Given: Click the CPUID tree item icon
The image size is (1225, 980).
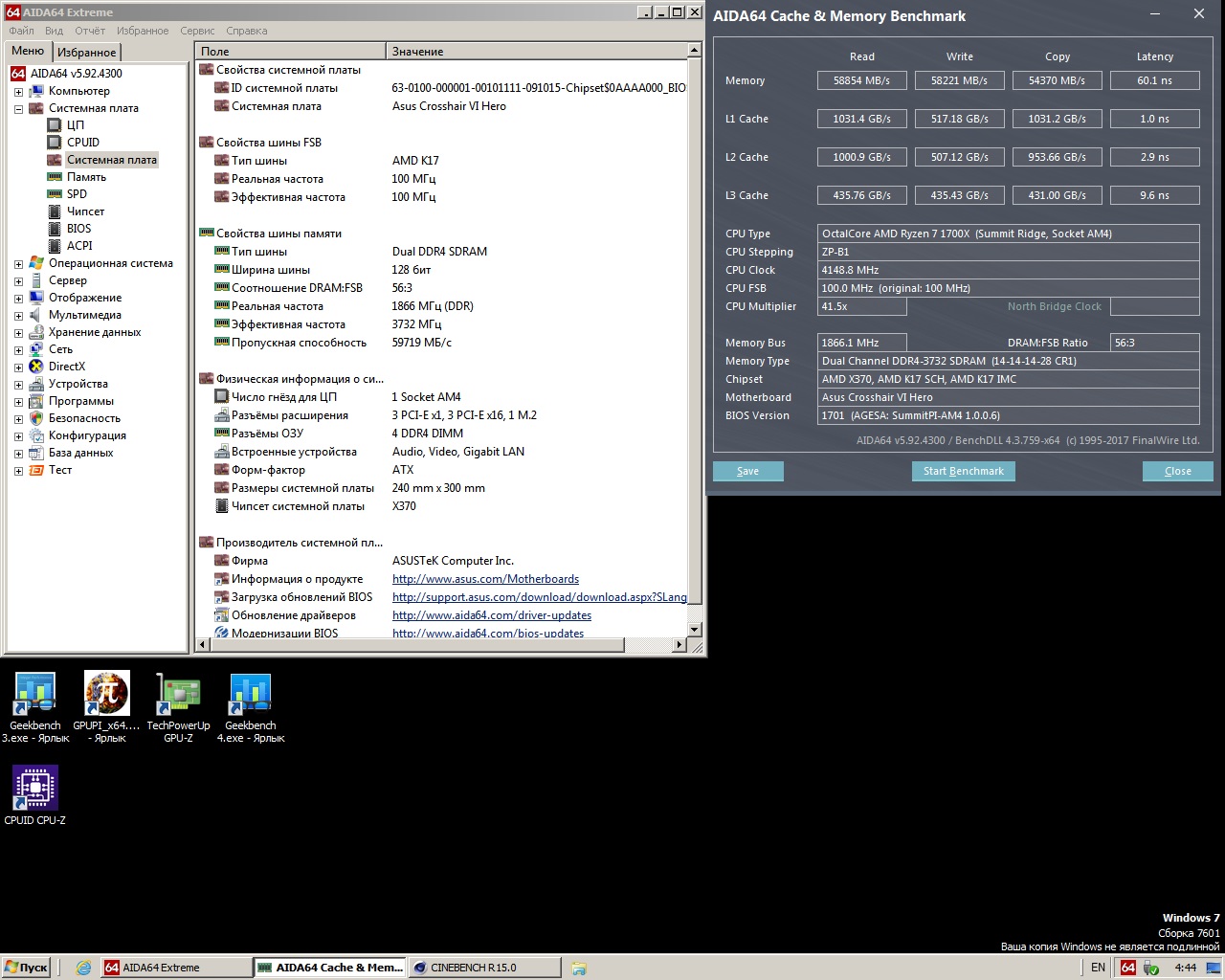Looking at the screenshot, I should [x=56, y=143].
